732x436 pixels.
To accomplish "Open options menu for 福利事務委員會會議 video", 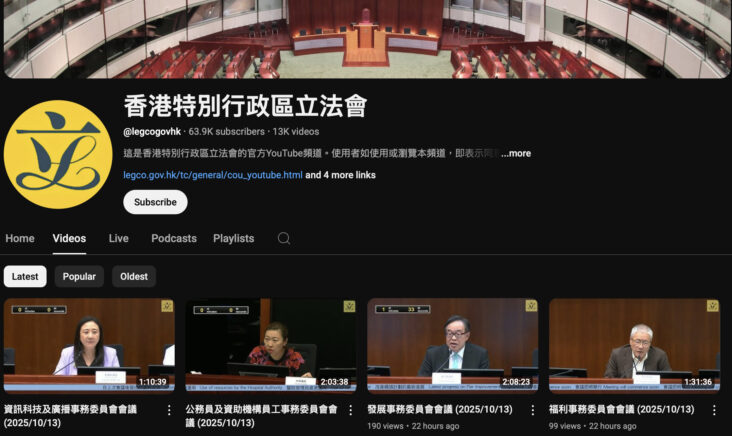I will (714, 410).
